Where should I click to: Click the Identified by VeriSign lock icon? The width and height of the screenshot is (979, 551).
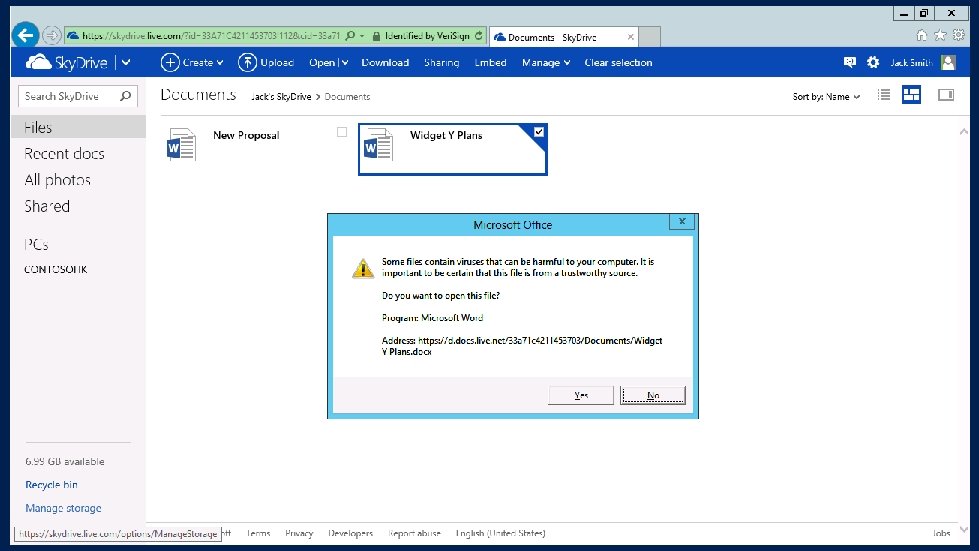click(376, 36)
